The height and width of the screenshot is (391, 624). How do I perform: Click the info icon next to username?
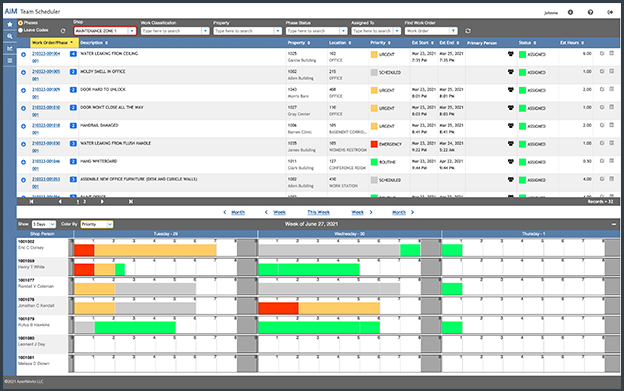[x=570, y=12]
